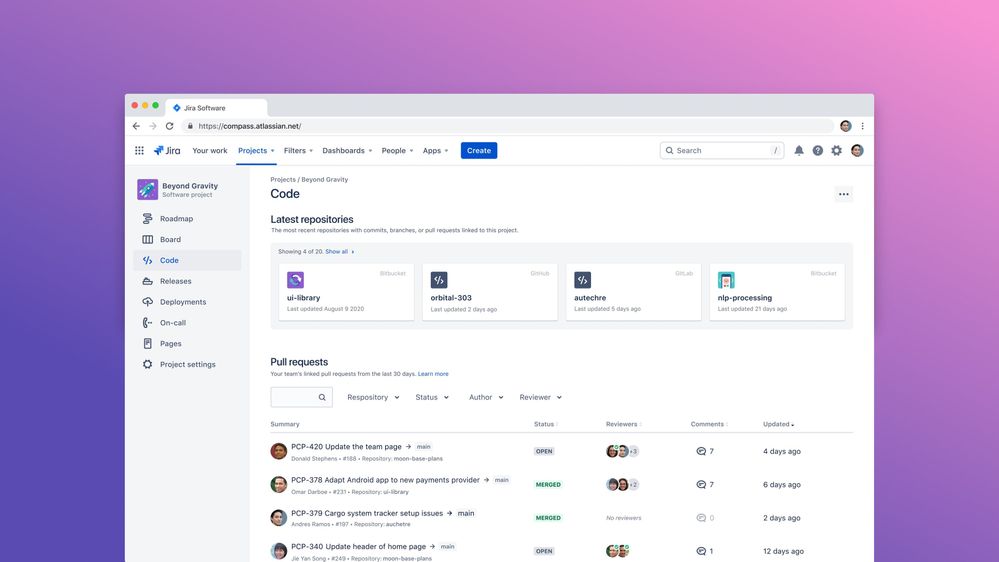
Task: Select Code in the sidebar
Action: pyautogui.click(x=187, y=260)
